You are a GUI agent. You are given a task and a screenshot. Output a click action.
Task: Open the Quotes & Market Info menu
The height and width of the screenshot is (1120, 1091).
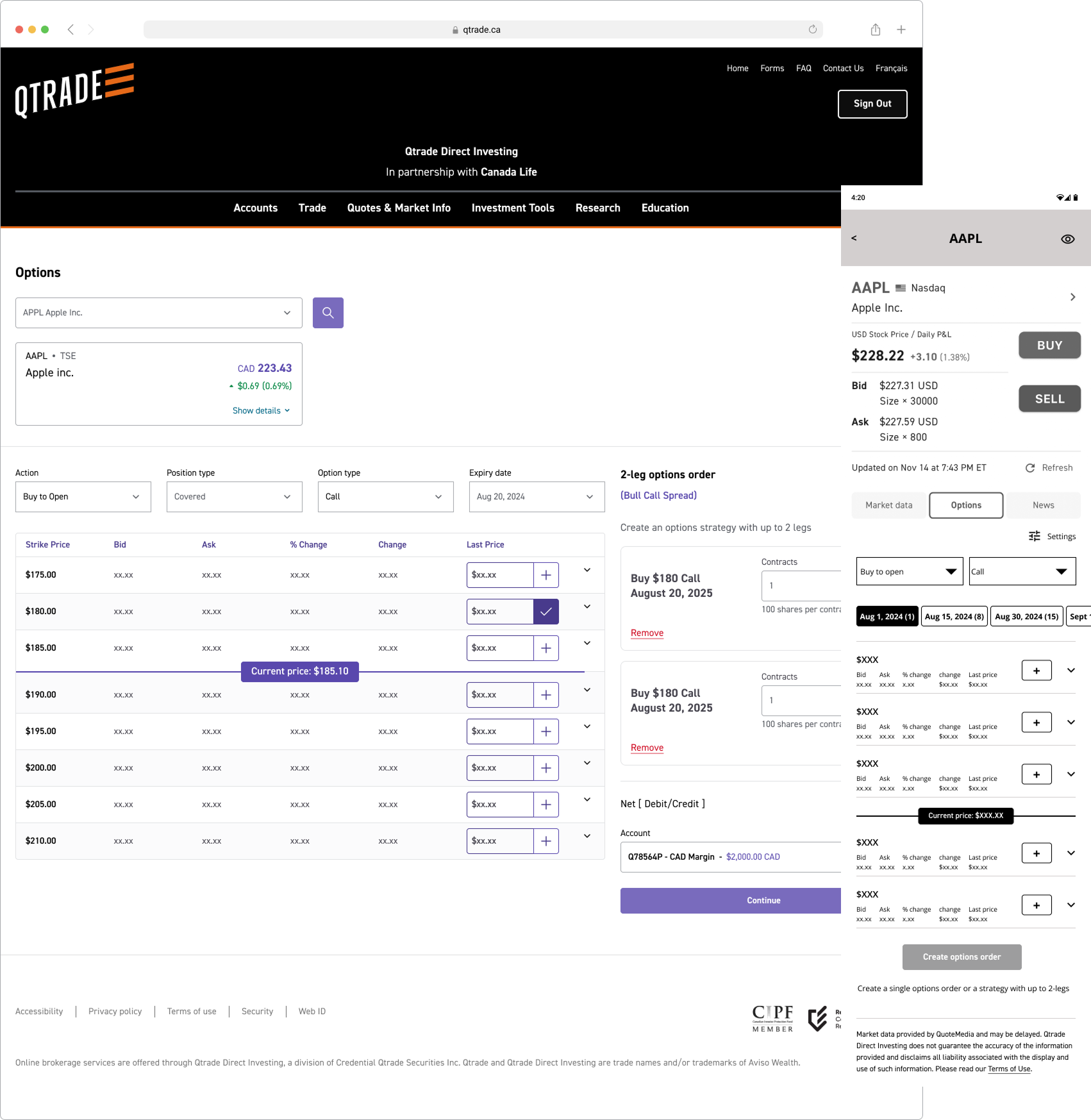398,208
